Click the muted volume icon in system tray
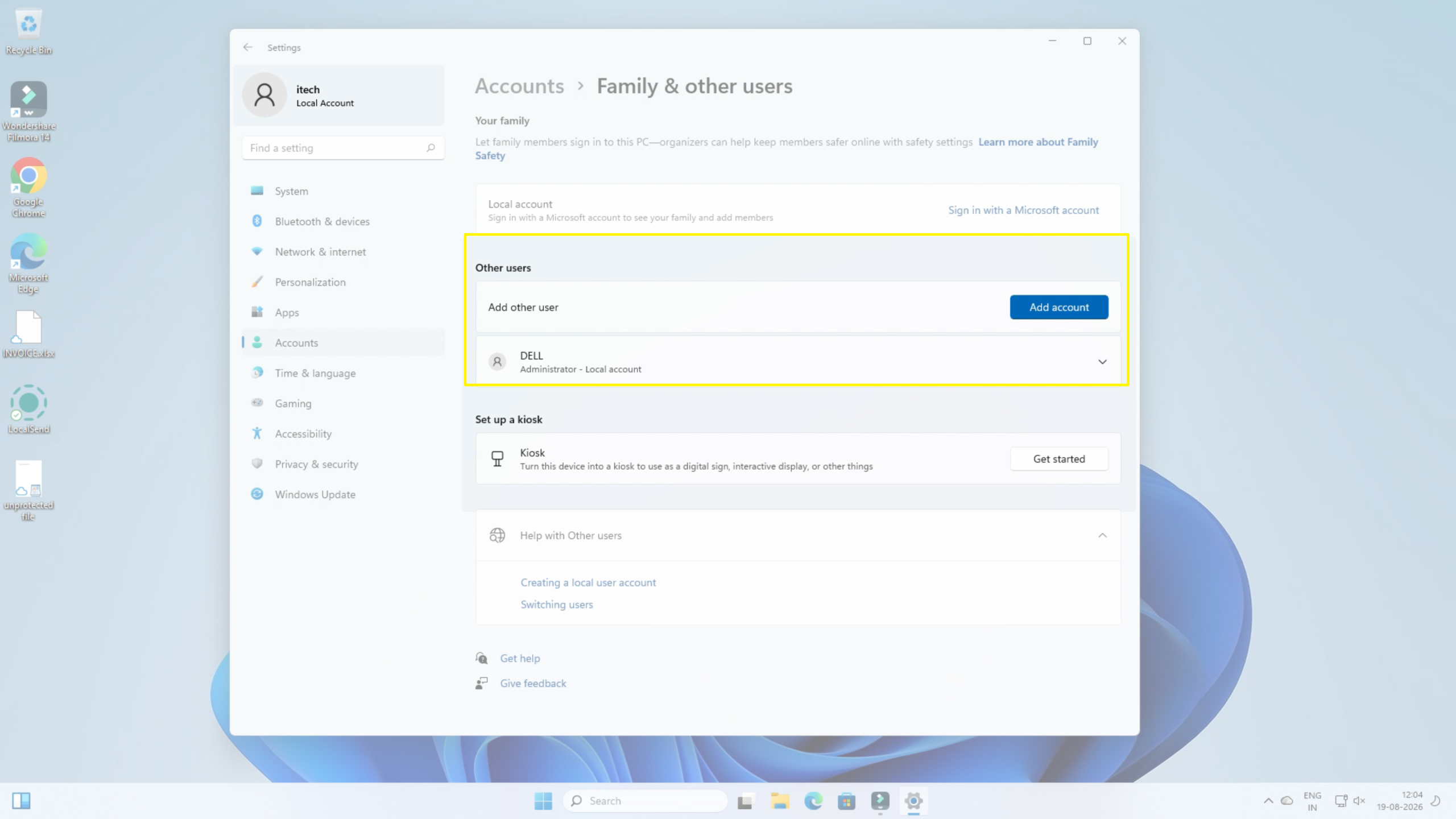The height and width of the screenshot is (819, 1456). pyautogui.click(x=1359, y=801)
